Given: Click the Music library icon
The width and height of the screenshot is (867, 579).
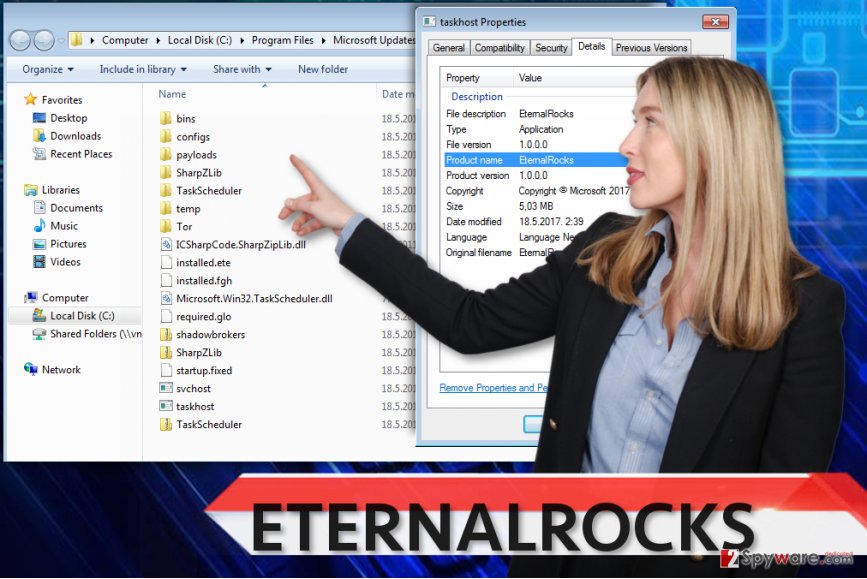Looking at the screenshot, I should click(39, 226).
